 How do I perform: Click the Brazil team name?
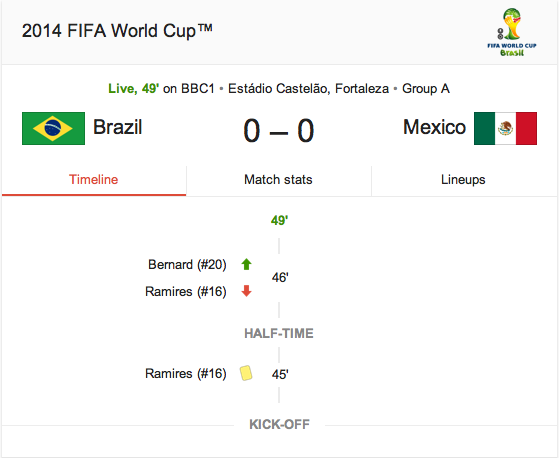(x=118, y=127)
